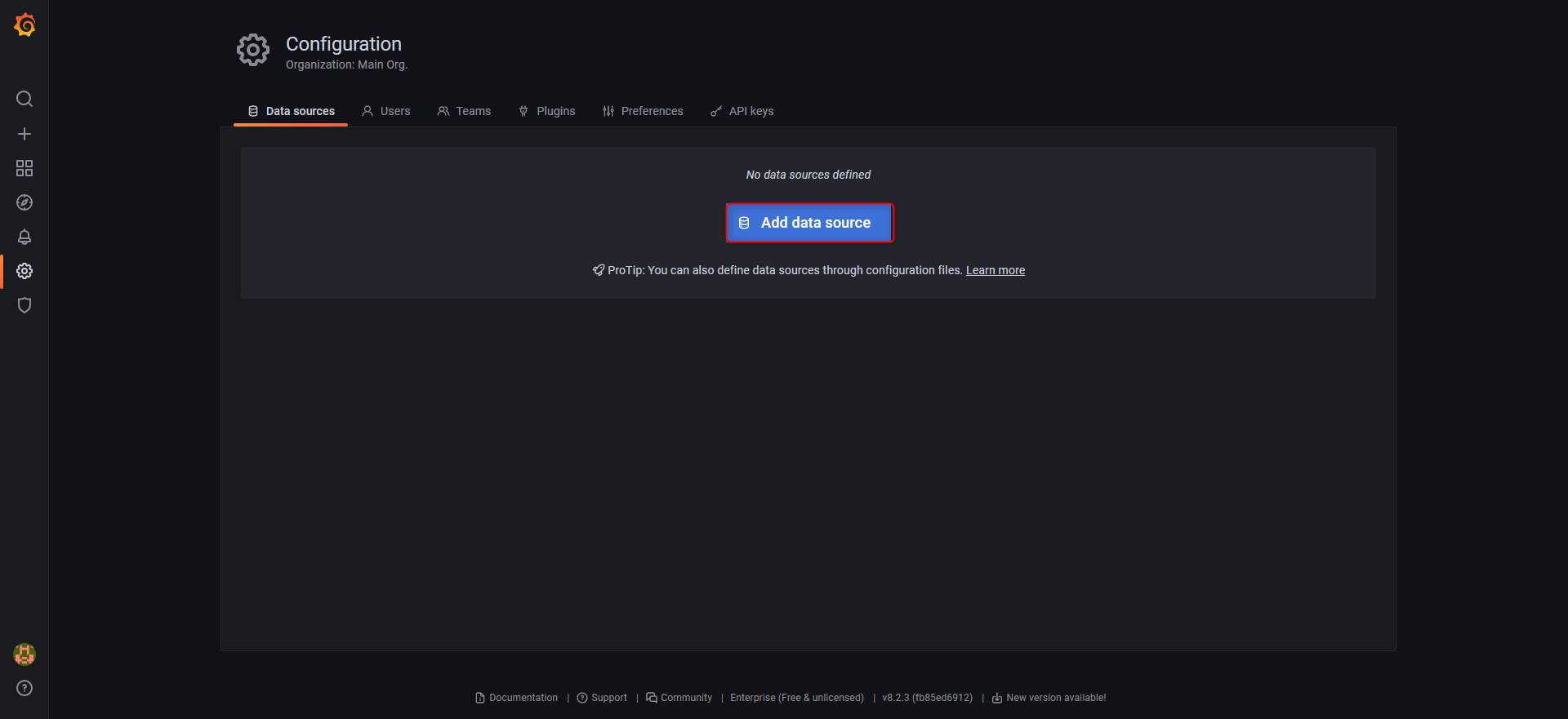Click the Grafana logo home icon
Image resolution: width=1568 pixels, height=719 pixels.
24,24
